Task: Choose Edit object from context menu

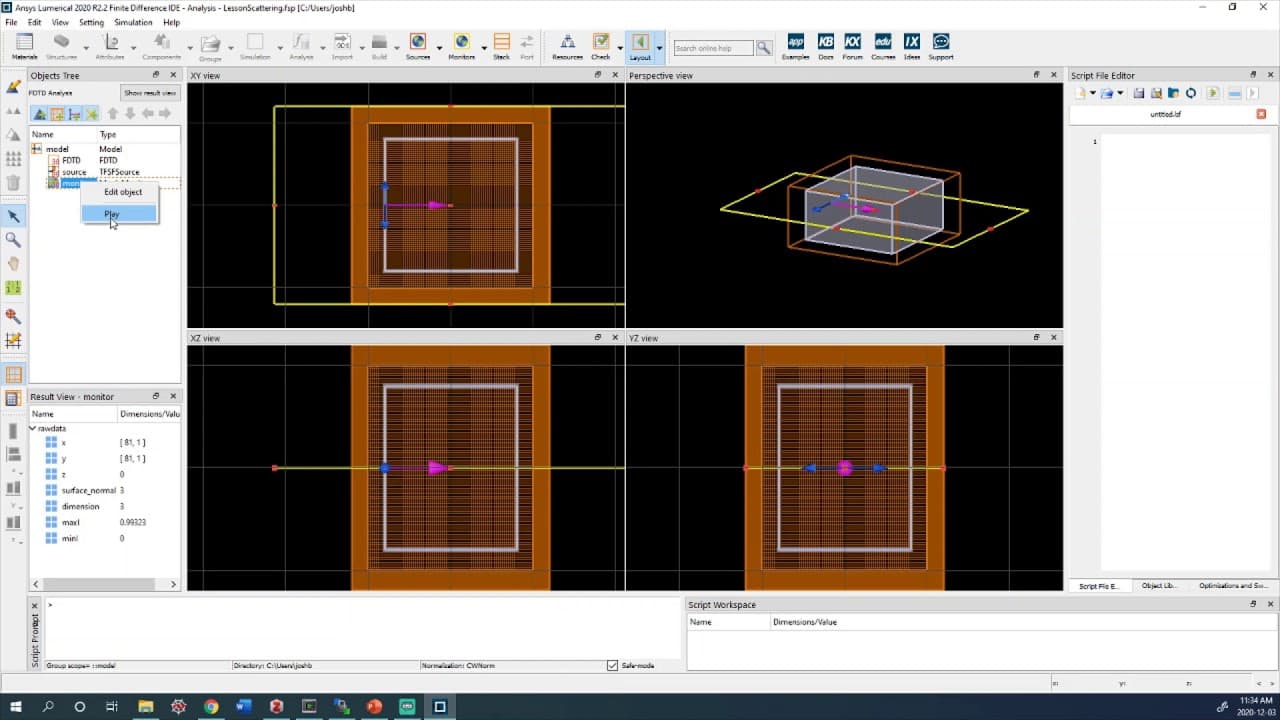Action: point(123,192)
